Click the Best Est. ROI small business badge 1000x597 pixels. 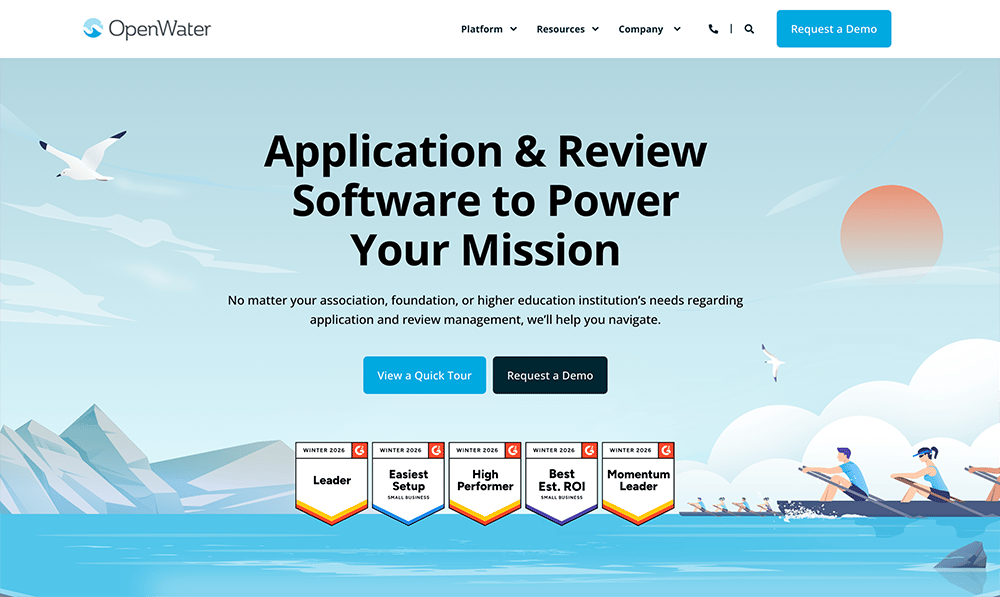pos(561,483)
